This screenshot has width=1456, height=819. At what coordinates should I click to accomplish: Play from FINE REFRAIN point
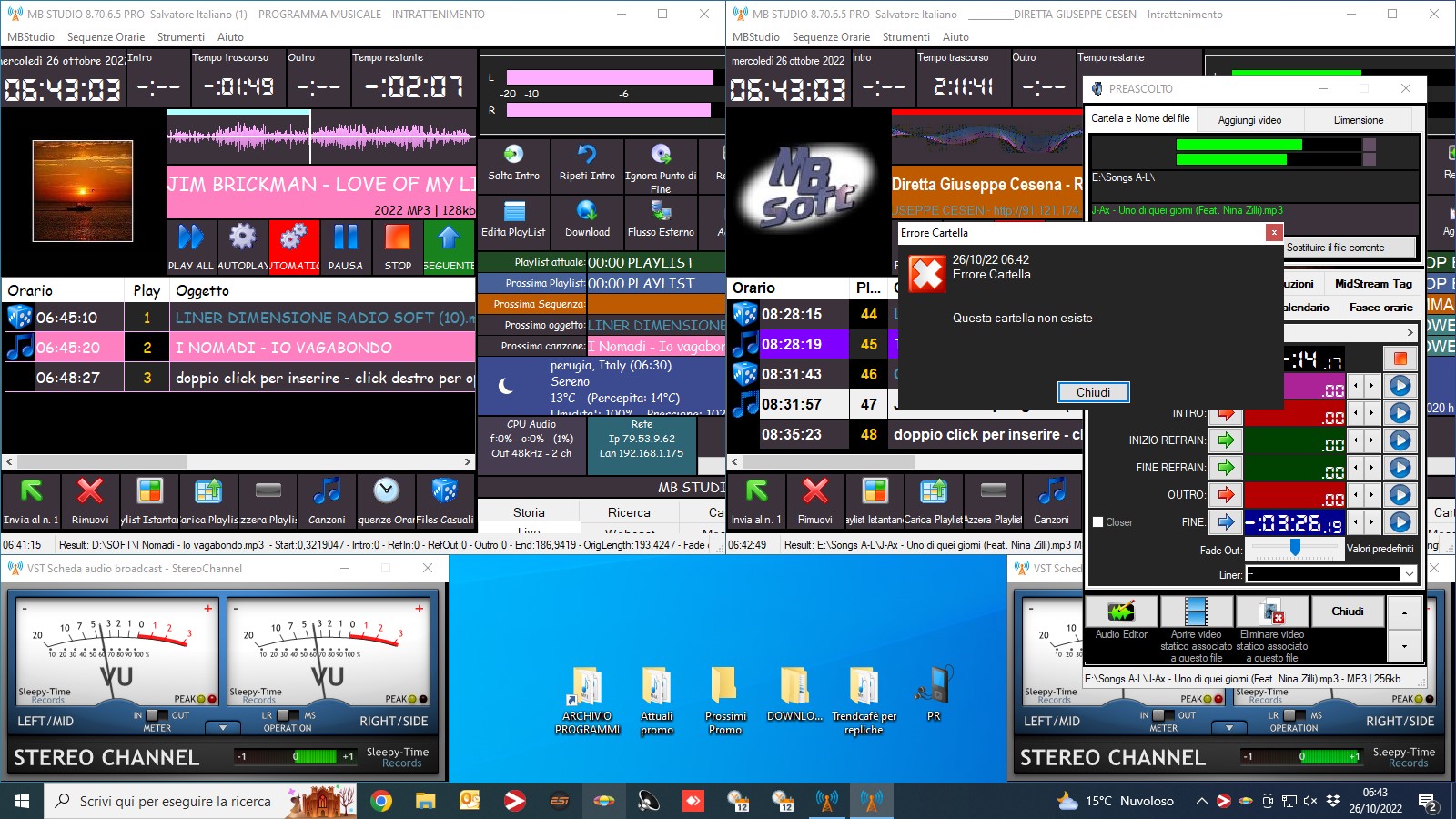click(x=1400, y=468)
